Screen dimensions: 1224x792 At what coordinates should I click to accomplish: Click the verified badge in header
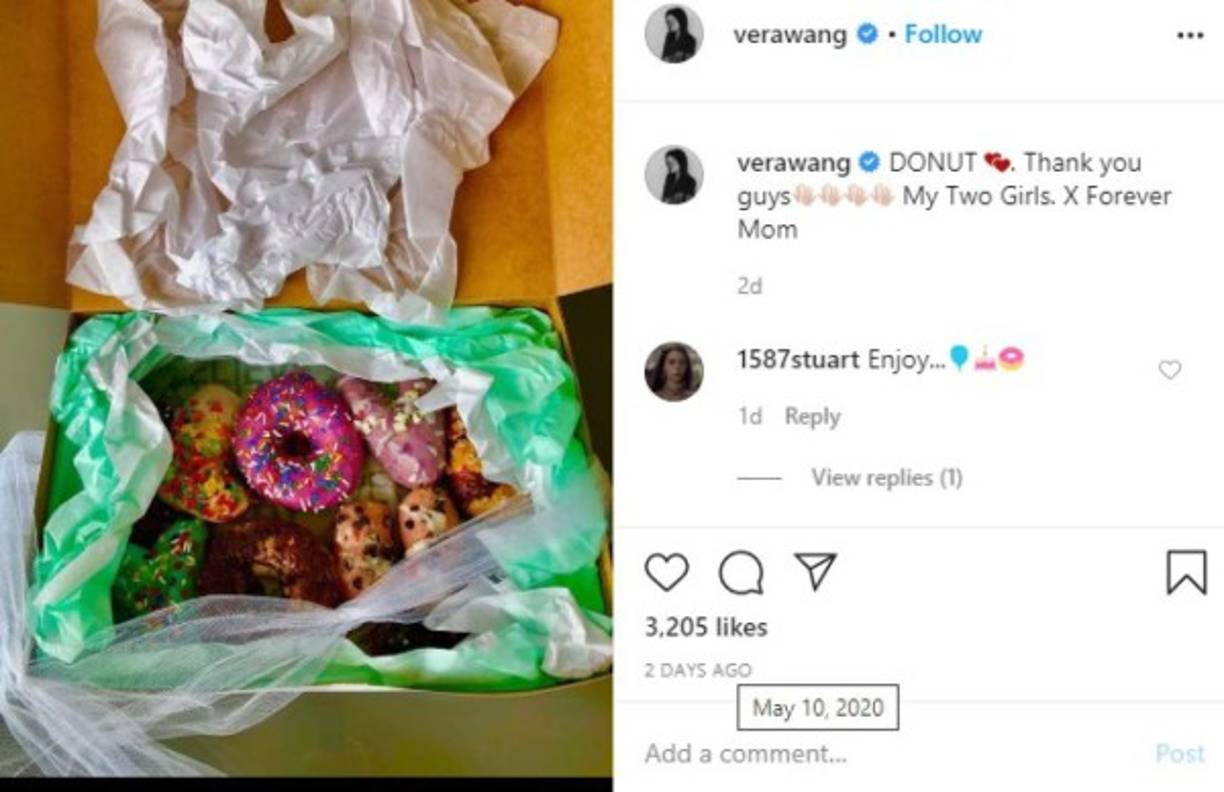tap(867, 34)
